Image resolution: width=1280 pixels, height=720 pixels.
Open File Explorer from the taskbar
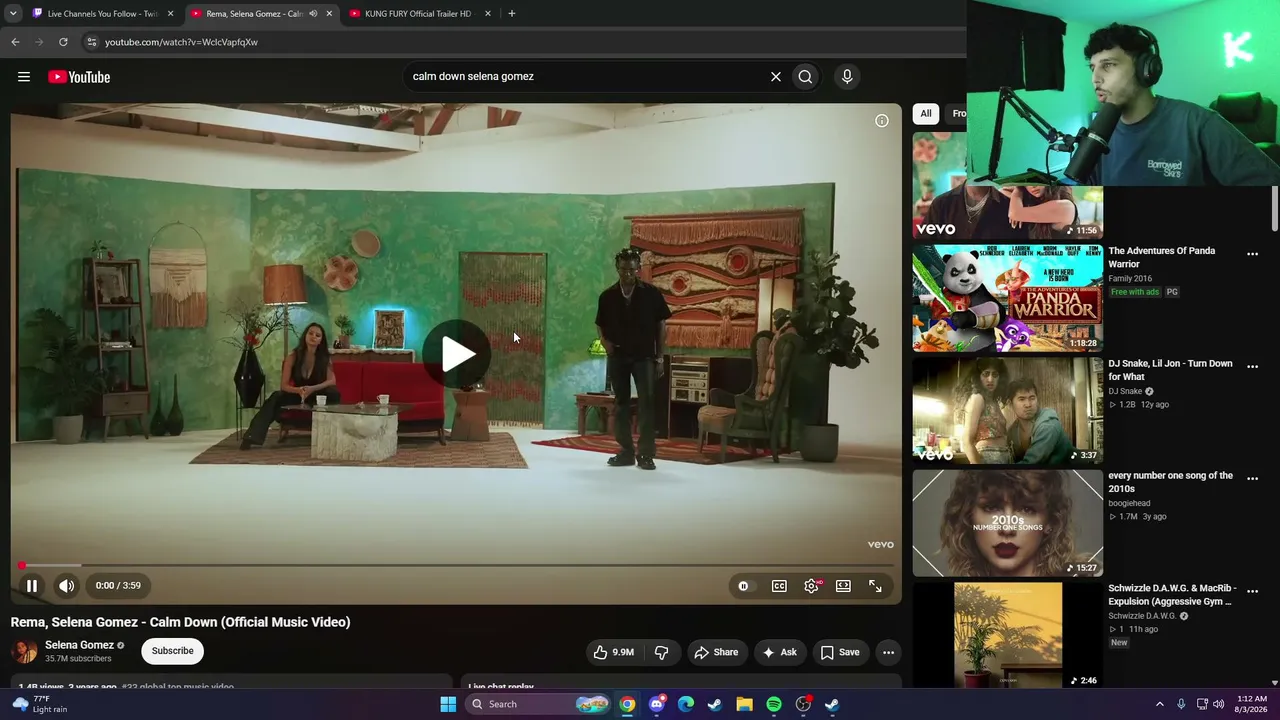pos(744,704)
